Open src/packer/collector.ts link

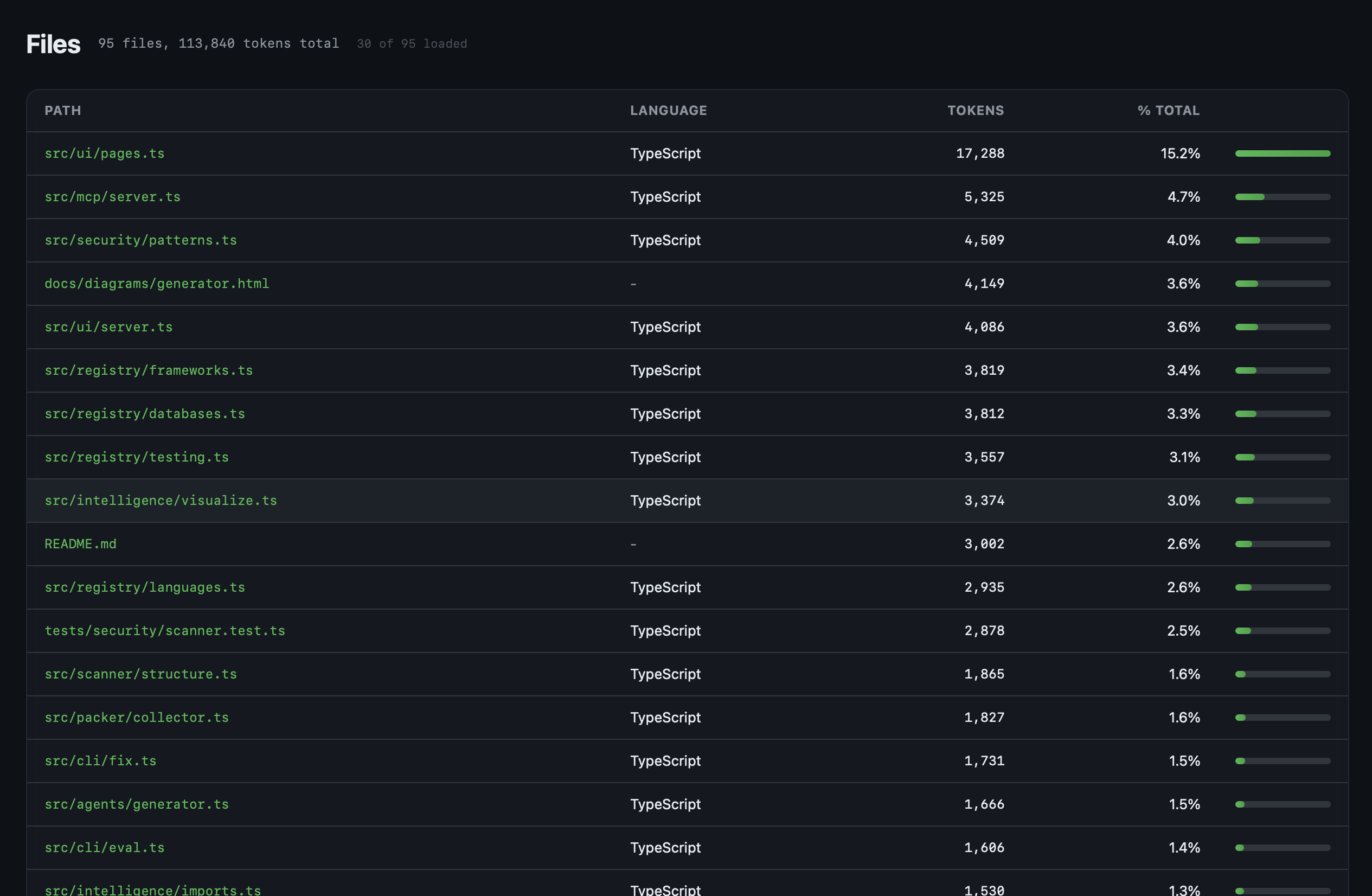137,718
